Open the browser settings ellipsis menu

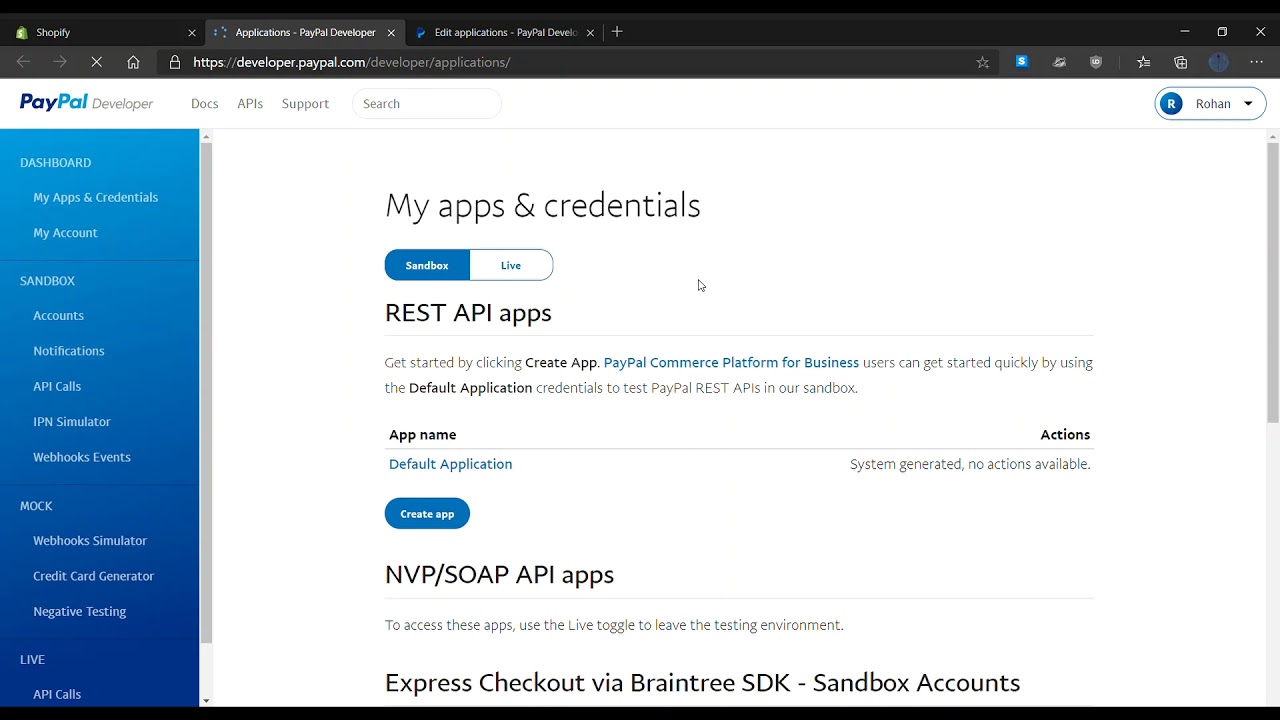1257,62
